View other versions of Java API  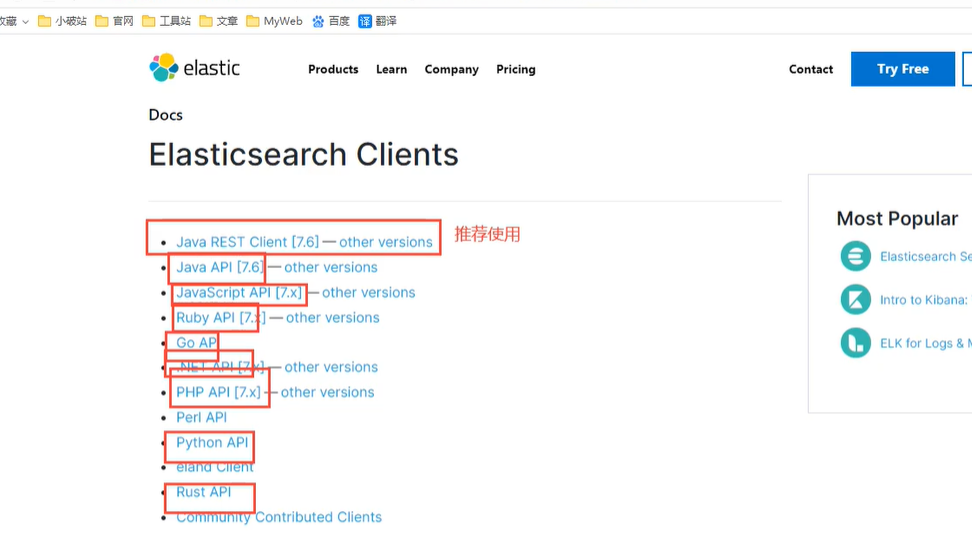(330, 267)
